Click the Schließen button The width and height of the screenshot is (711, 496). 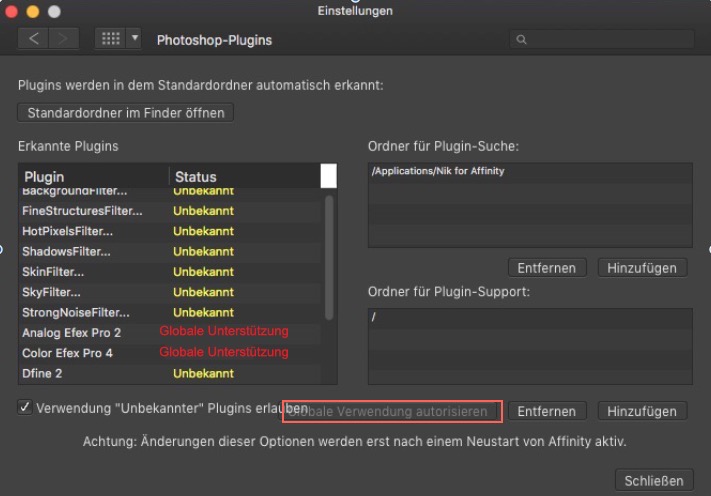click(654, 481)
